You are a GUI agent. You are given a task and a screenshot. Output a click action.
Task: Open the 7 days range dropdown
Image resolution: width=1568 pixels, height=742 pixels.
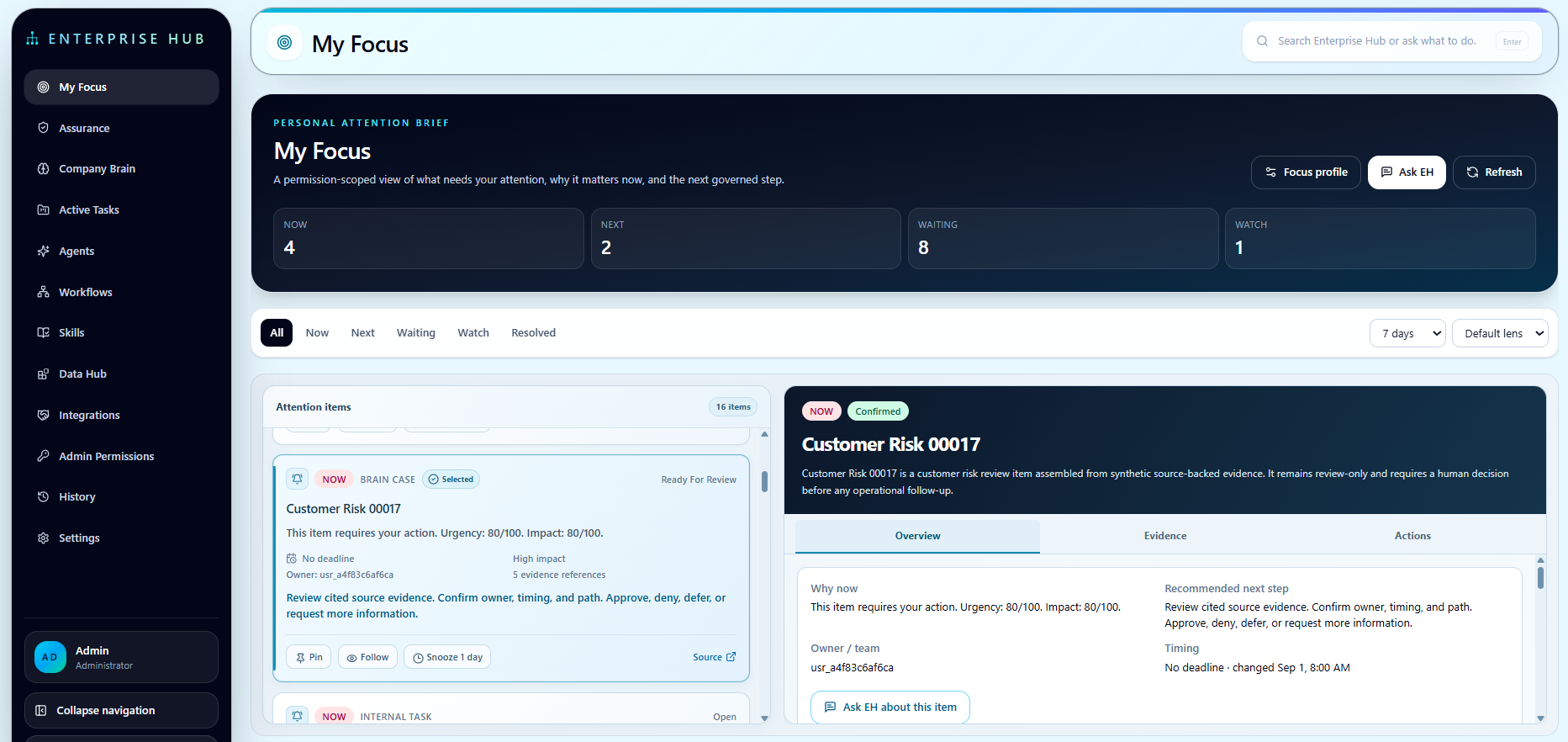pos(1407,333)
